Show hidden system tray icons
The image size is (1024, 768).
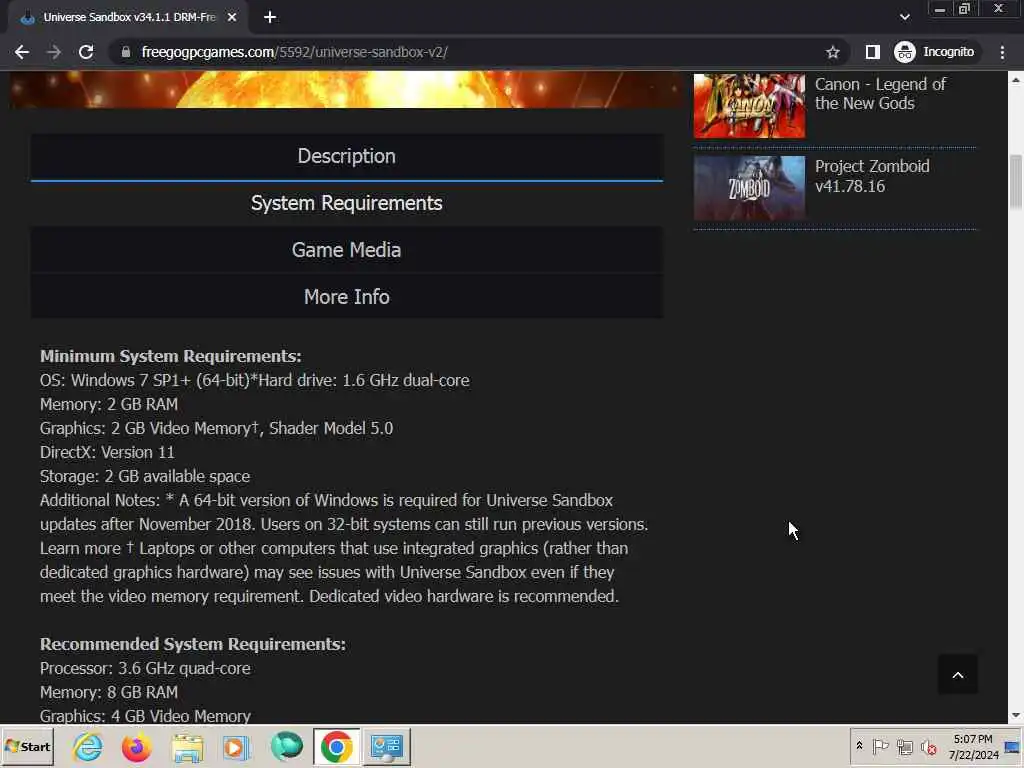(859, 746)
